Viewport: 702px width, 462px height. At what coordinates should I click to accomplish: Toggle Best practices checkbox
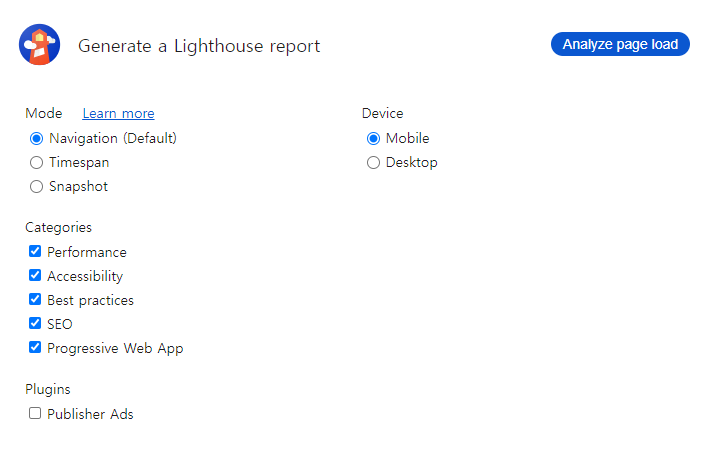tap(35, 299)
